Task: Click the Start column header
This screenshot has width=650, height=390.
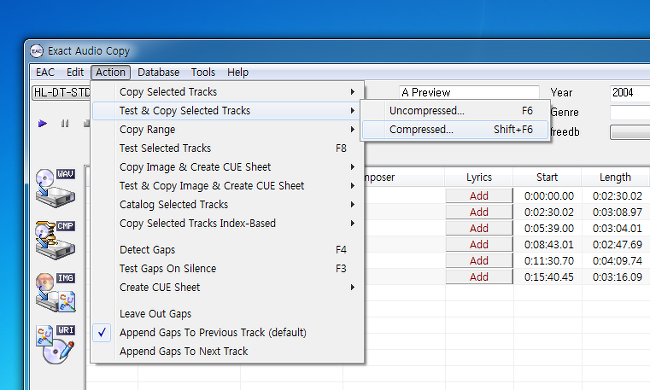Action: 547,177
